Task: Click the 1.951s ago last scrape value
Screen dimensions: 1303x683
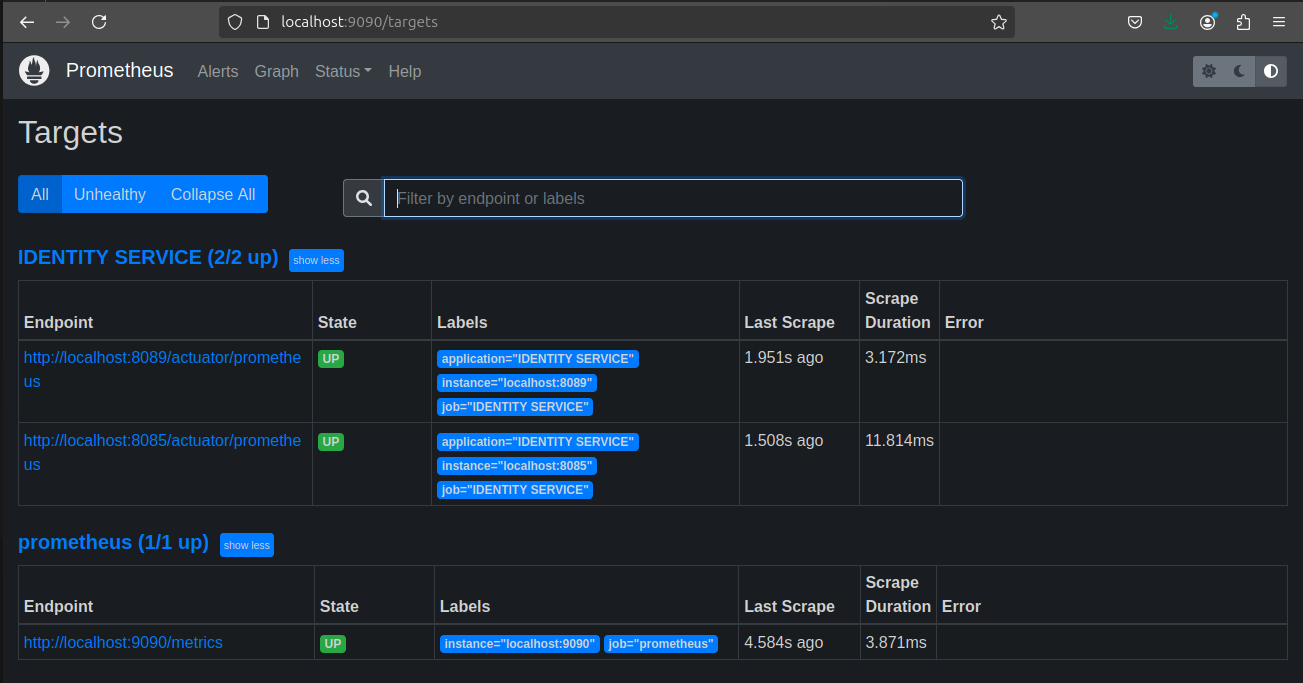Action: coord(784,357)
